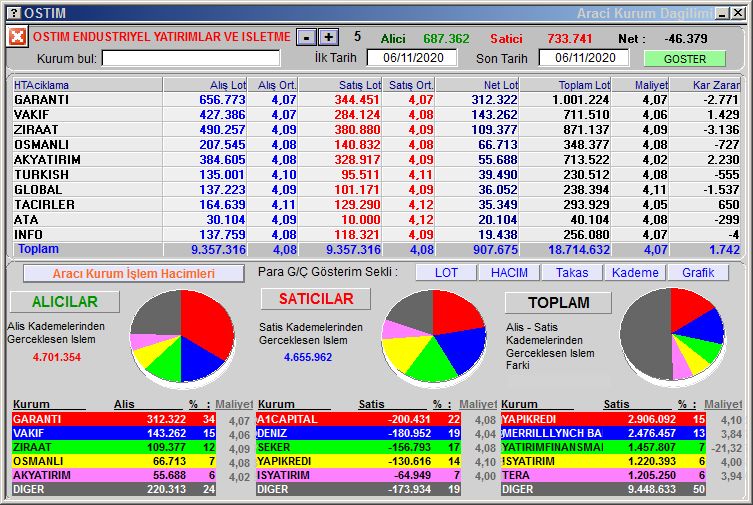The width and height of the screenshot is (753, 505).
Task: Click gray DIGER row with 9.448.633
Action: 603,489
